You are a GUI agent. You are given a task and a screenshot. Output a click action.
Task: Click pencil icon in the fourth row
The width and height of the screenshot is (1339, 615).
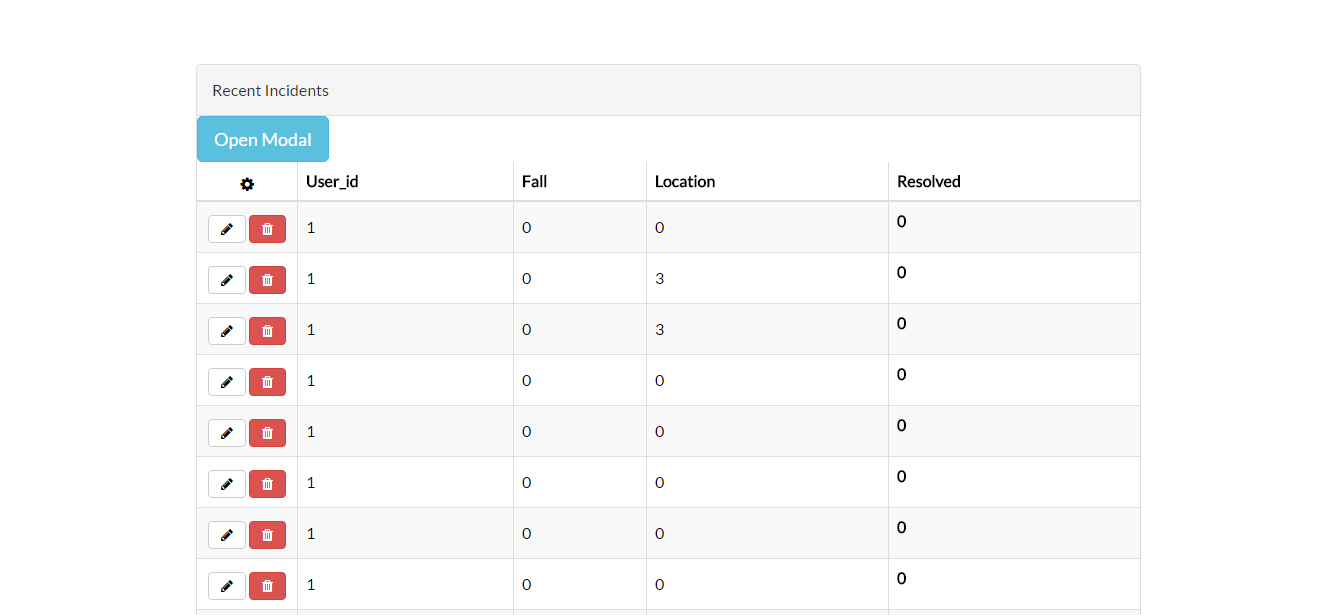click(227, 382)
